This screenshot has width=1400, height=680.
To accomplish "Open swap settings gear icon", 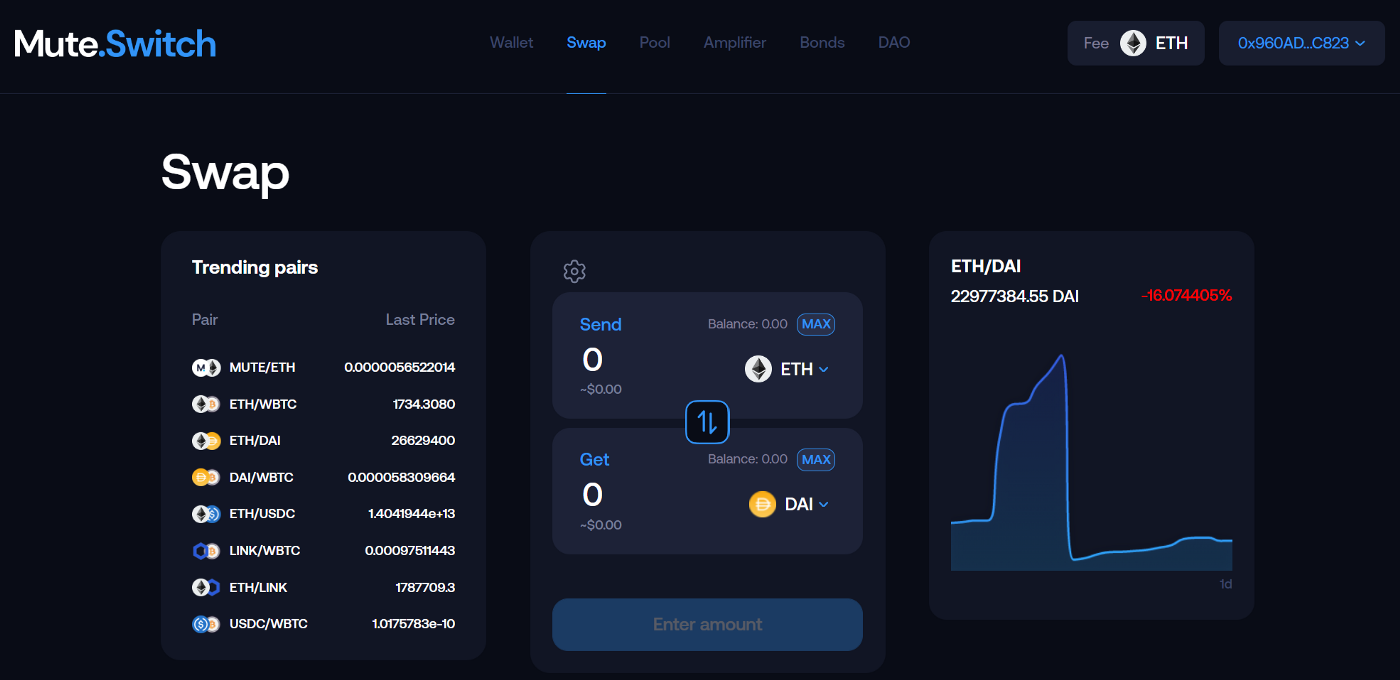I will click(574, 271).
